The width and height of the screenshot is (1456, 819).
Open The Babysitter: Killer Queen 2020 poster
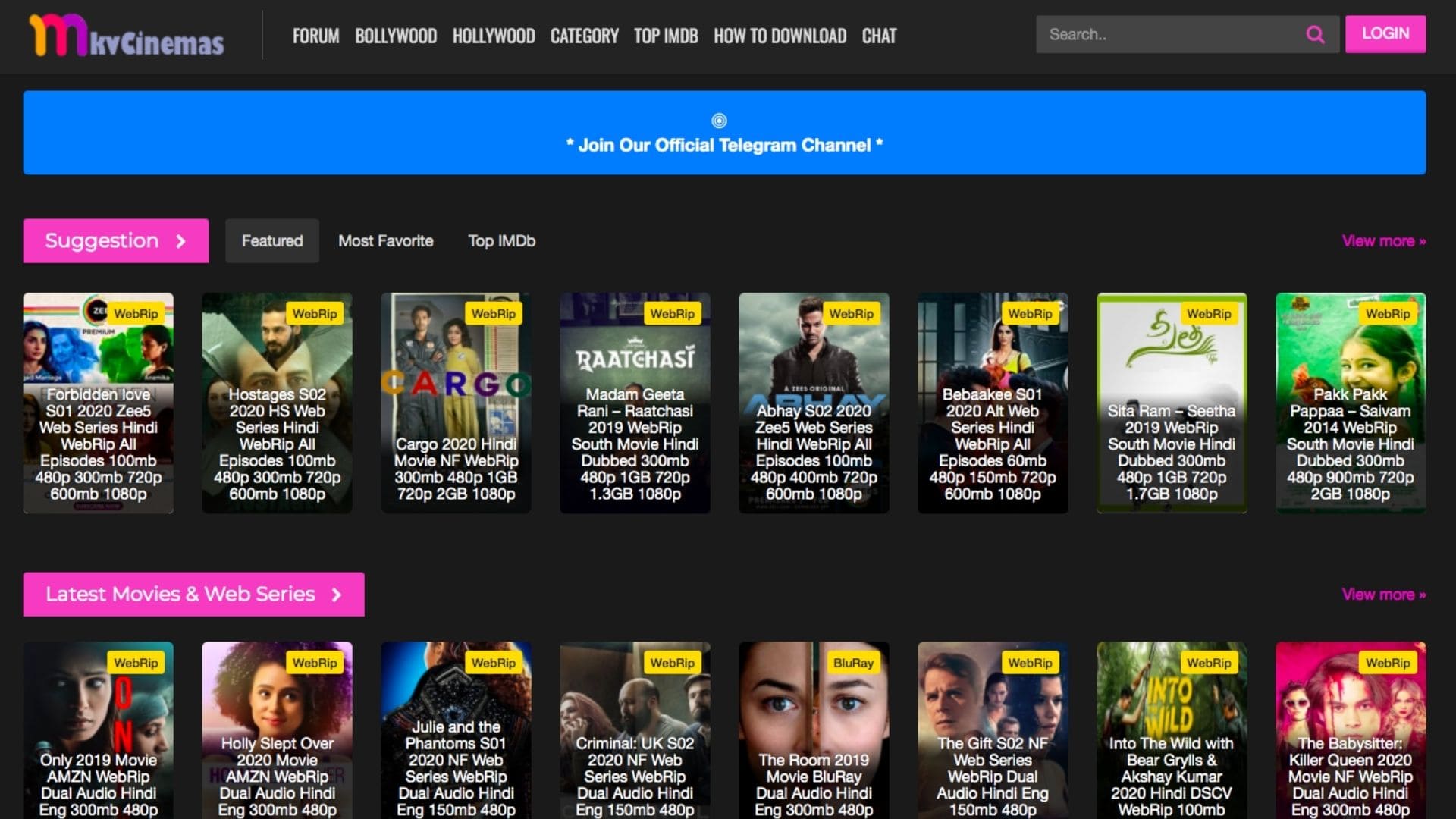pos(1351,730)
